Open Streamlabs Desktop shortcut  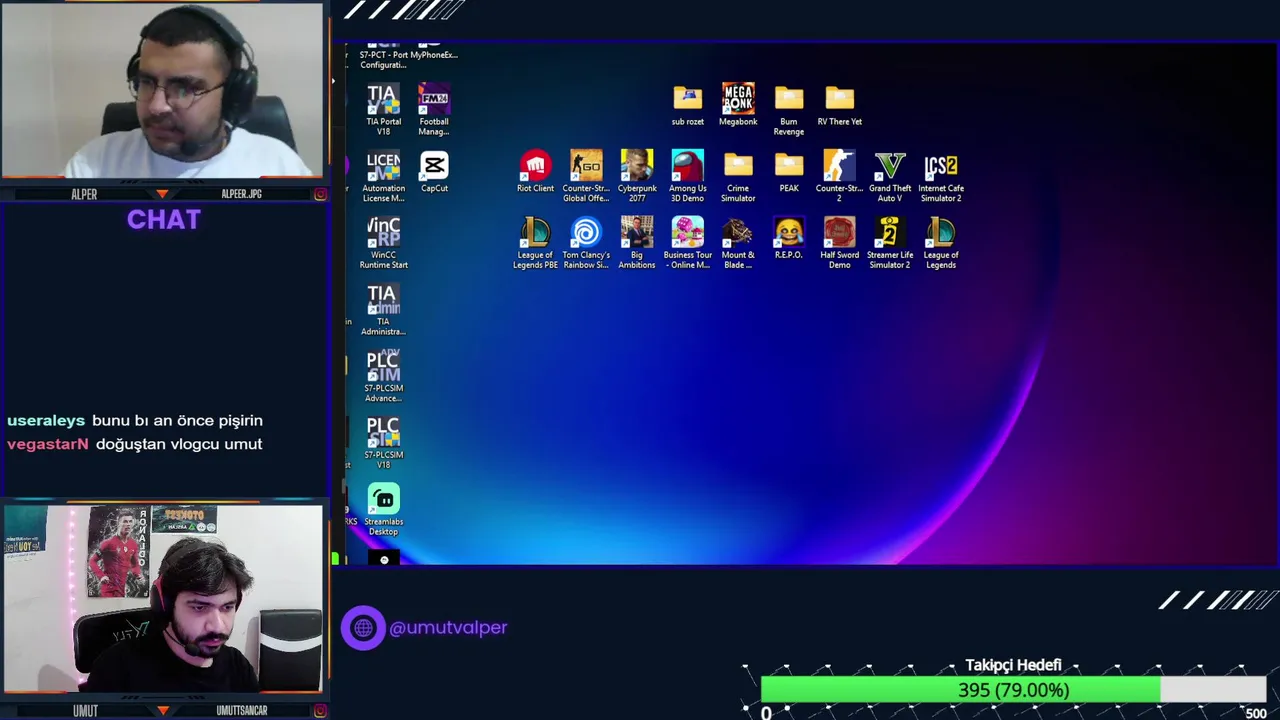click(383, 510)
